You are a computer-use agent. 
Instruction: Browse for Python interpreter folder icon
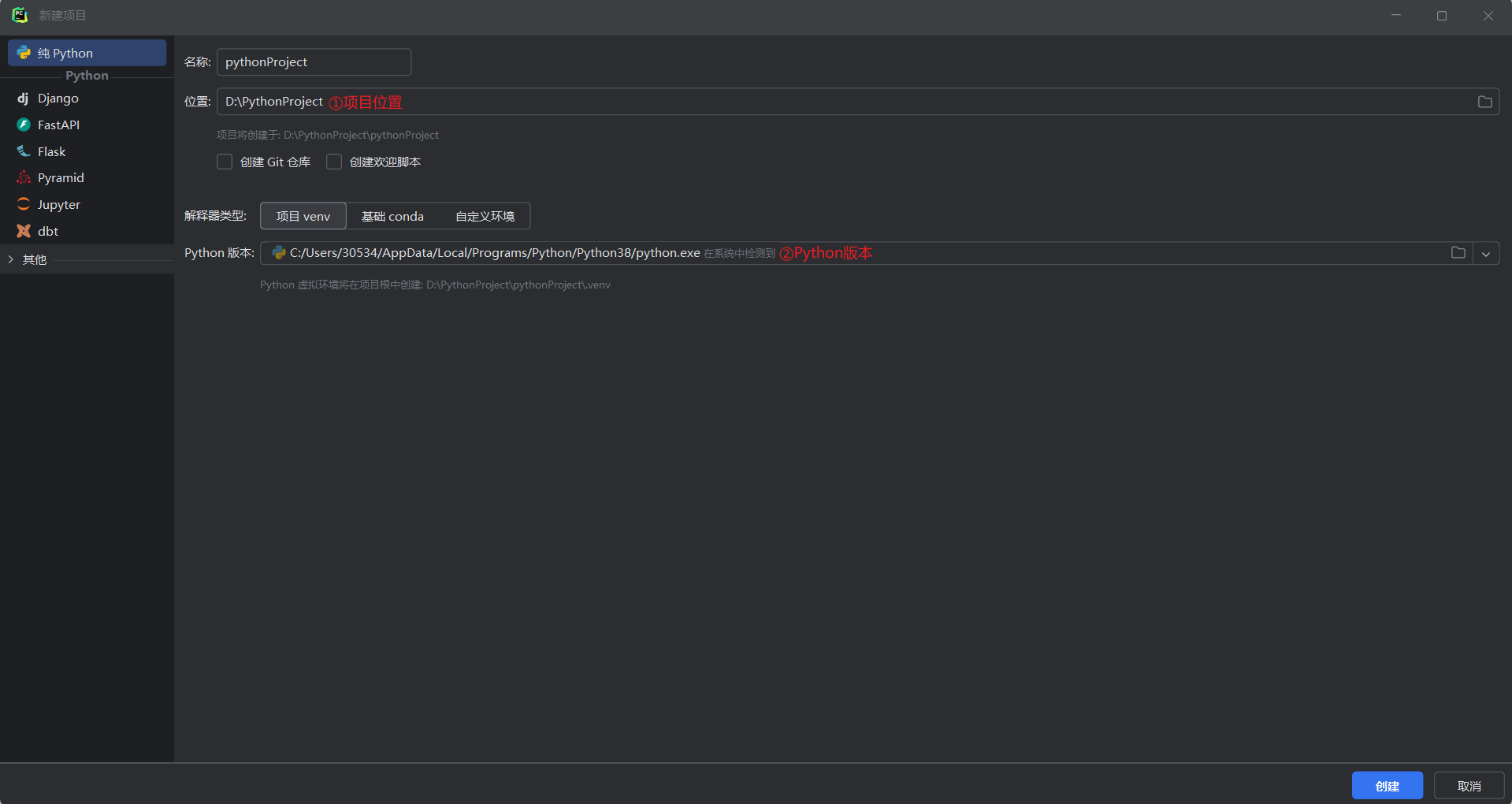click(1458, 253)
